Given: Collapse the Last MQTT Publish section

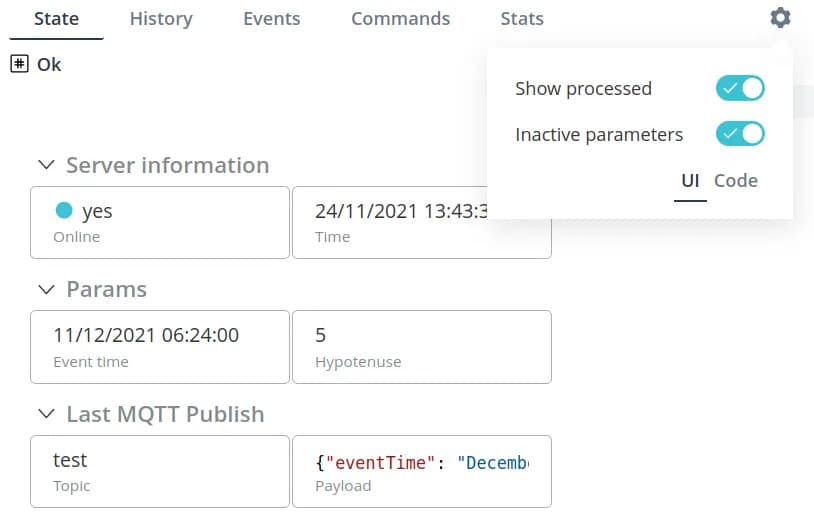Looking at the screenshot, I should pyautogui.click(x=46, y=414).
